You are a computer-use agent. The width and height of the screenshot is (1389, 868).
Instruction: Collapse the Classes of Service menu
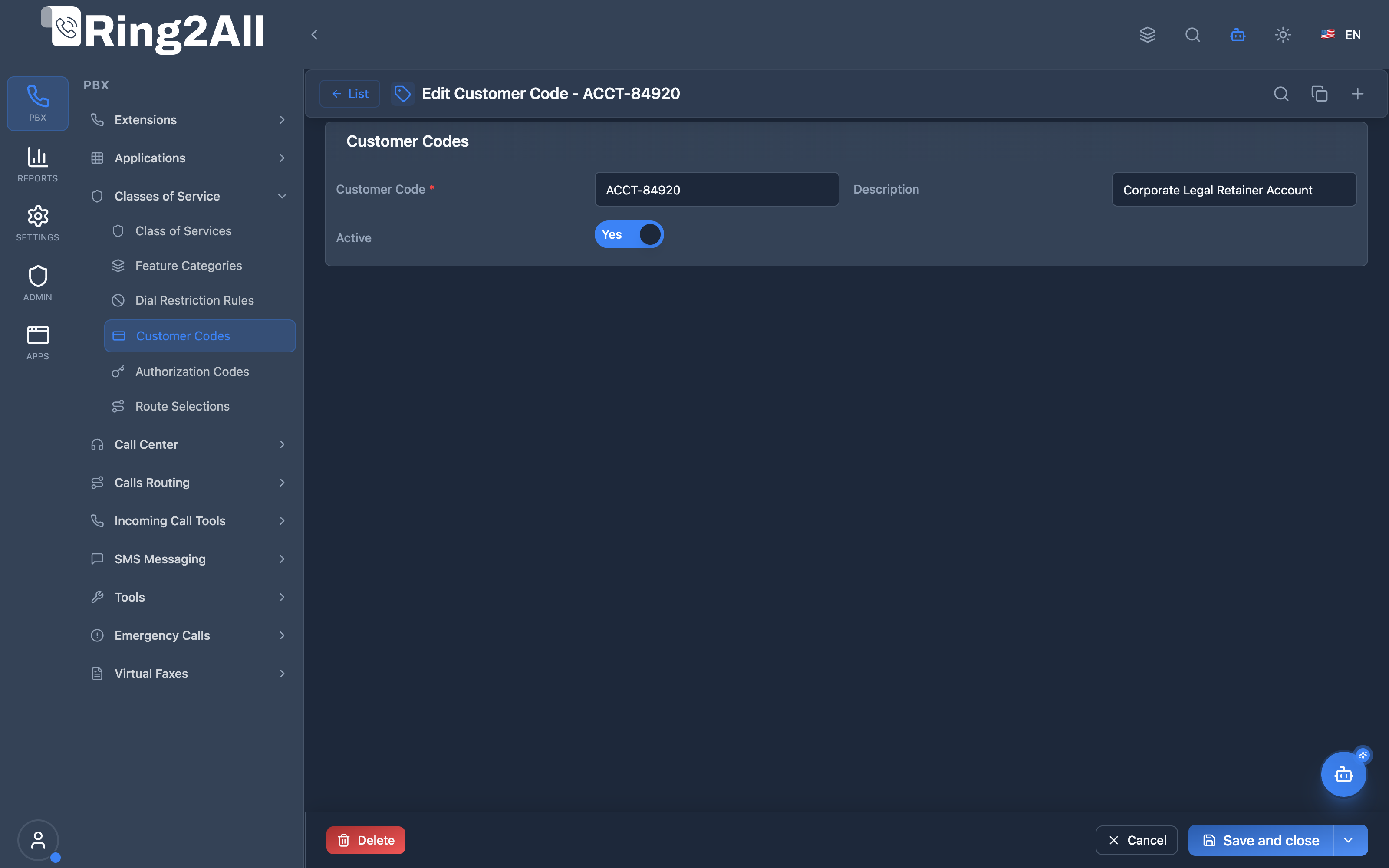188,196
